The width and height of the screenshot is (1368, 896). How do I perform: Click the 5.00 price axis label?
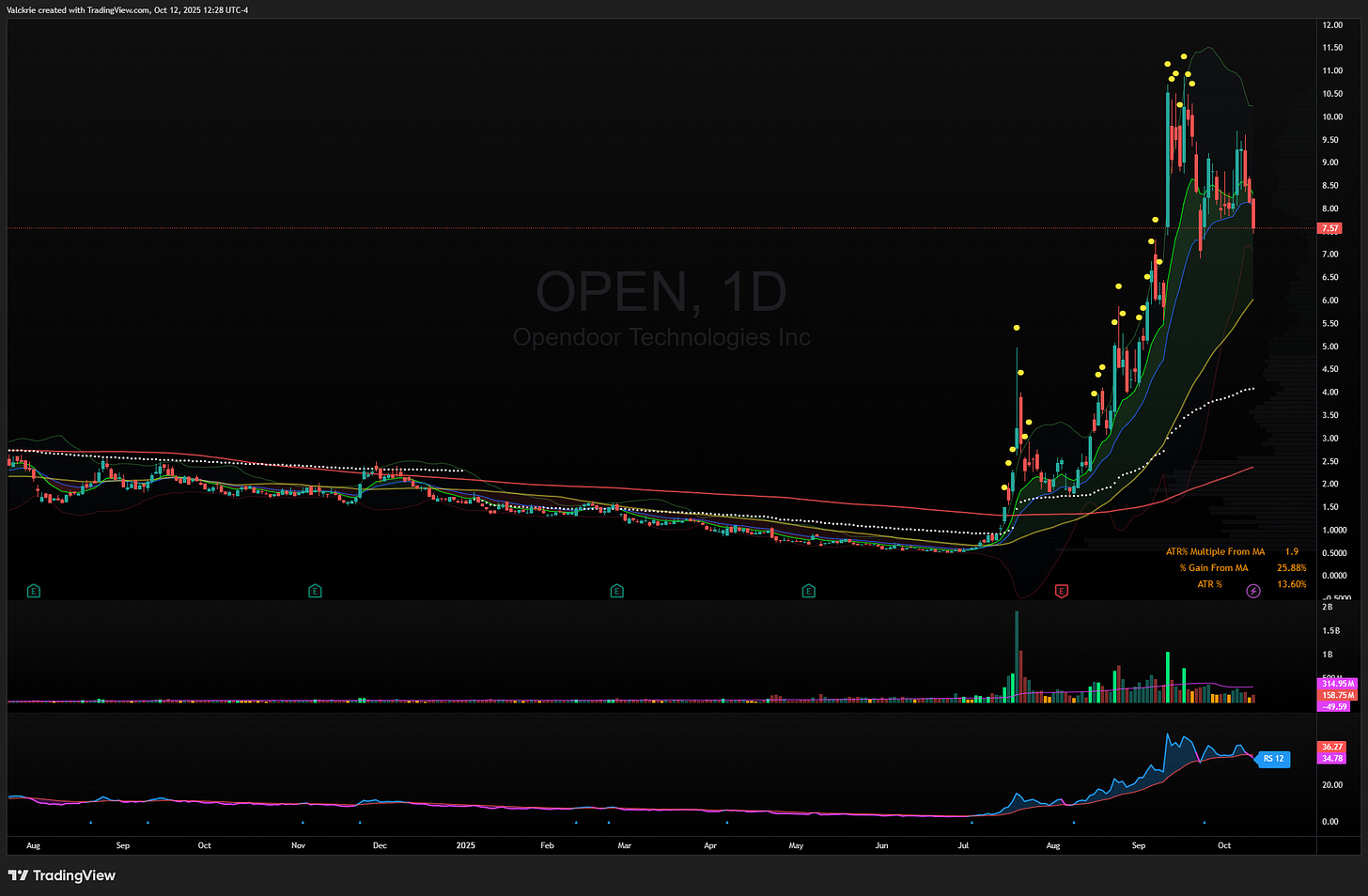[x=1330, y=347]
